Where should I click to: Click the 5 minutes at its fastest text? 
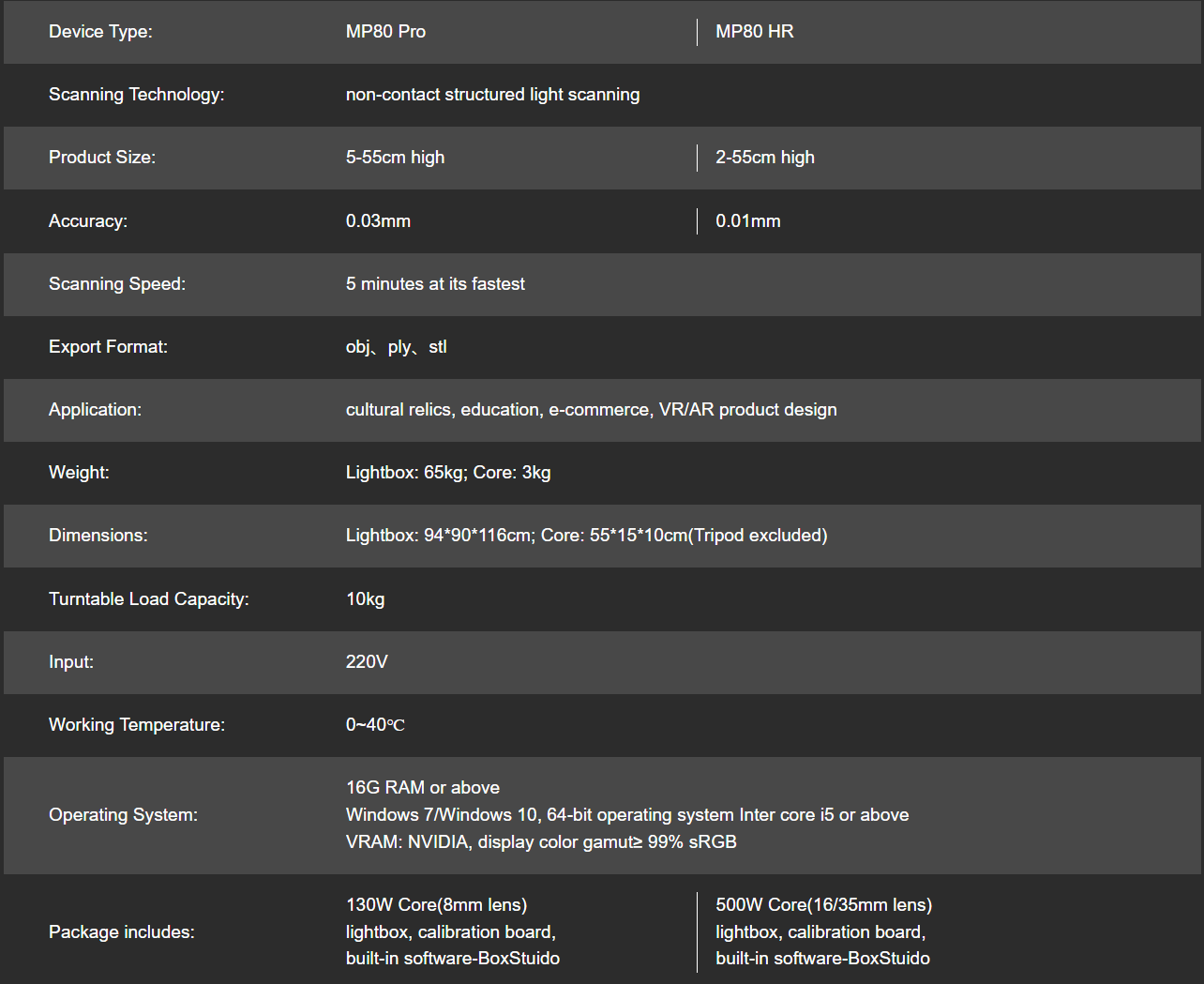[435, 284]
